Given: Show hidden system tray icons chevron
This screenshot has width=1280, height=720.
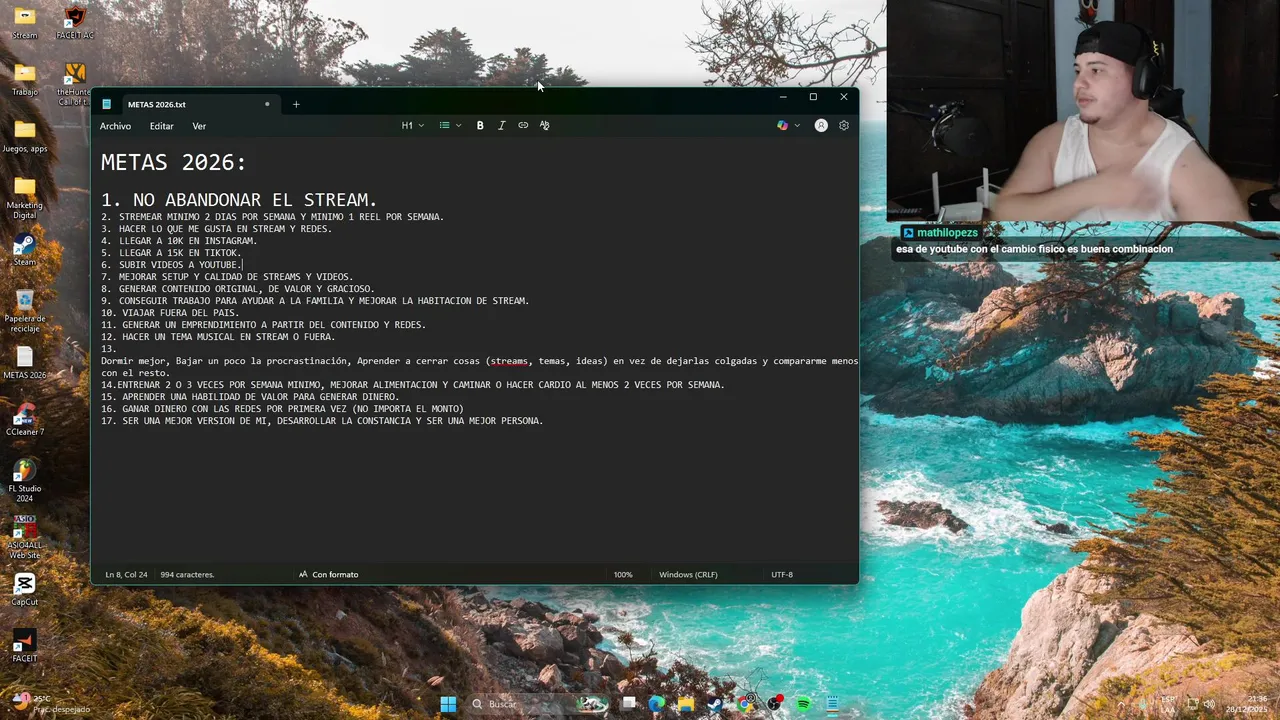Looking at the screenshot, I should pos(1121,705).
